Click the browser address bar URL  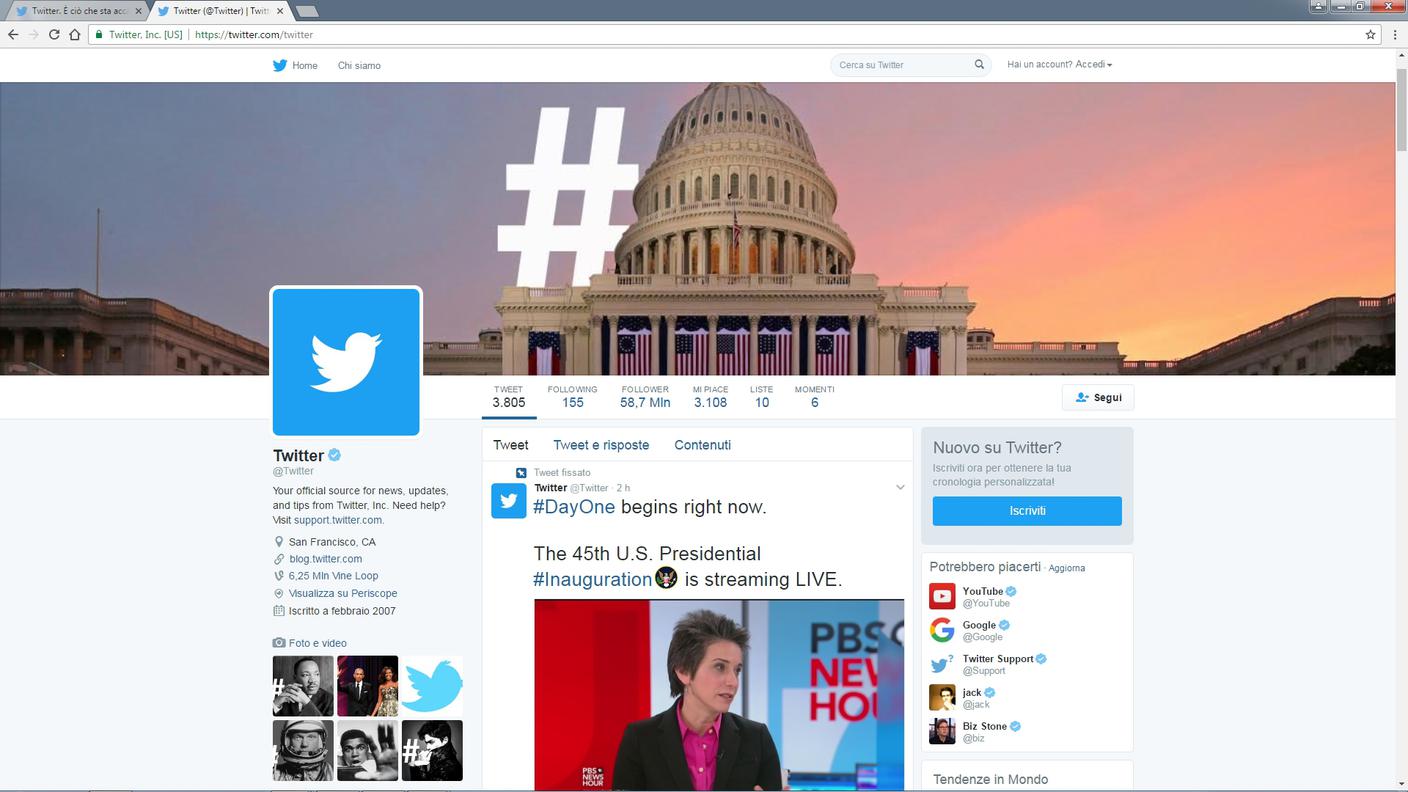254,34
